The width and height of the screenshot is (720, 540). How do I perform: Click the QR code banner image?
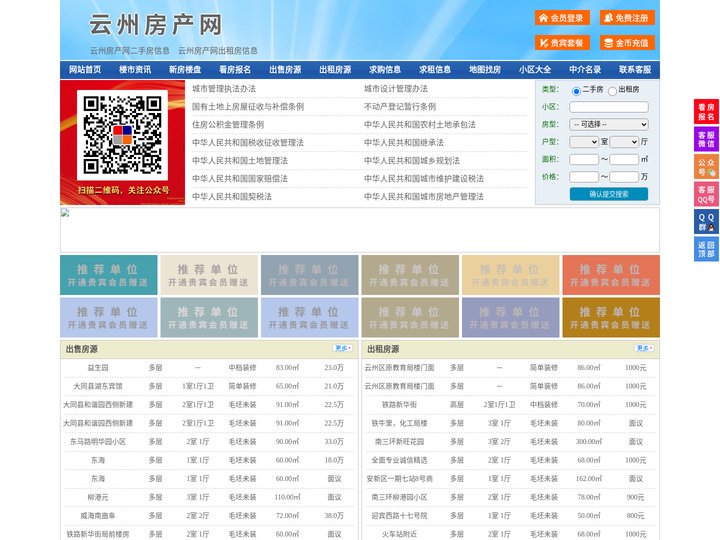point(123,142)
